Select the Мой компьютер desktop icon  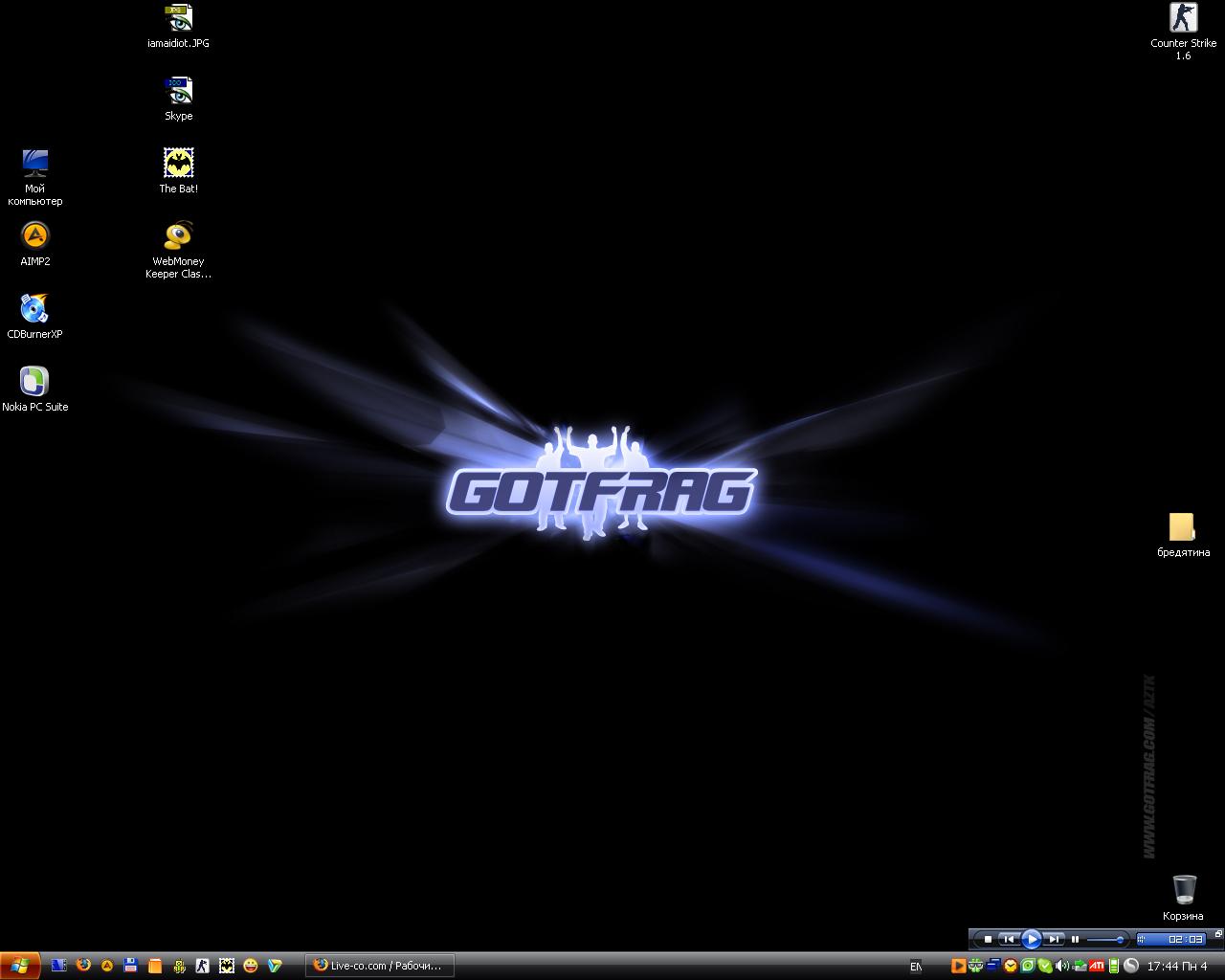(35, 164)
